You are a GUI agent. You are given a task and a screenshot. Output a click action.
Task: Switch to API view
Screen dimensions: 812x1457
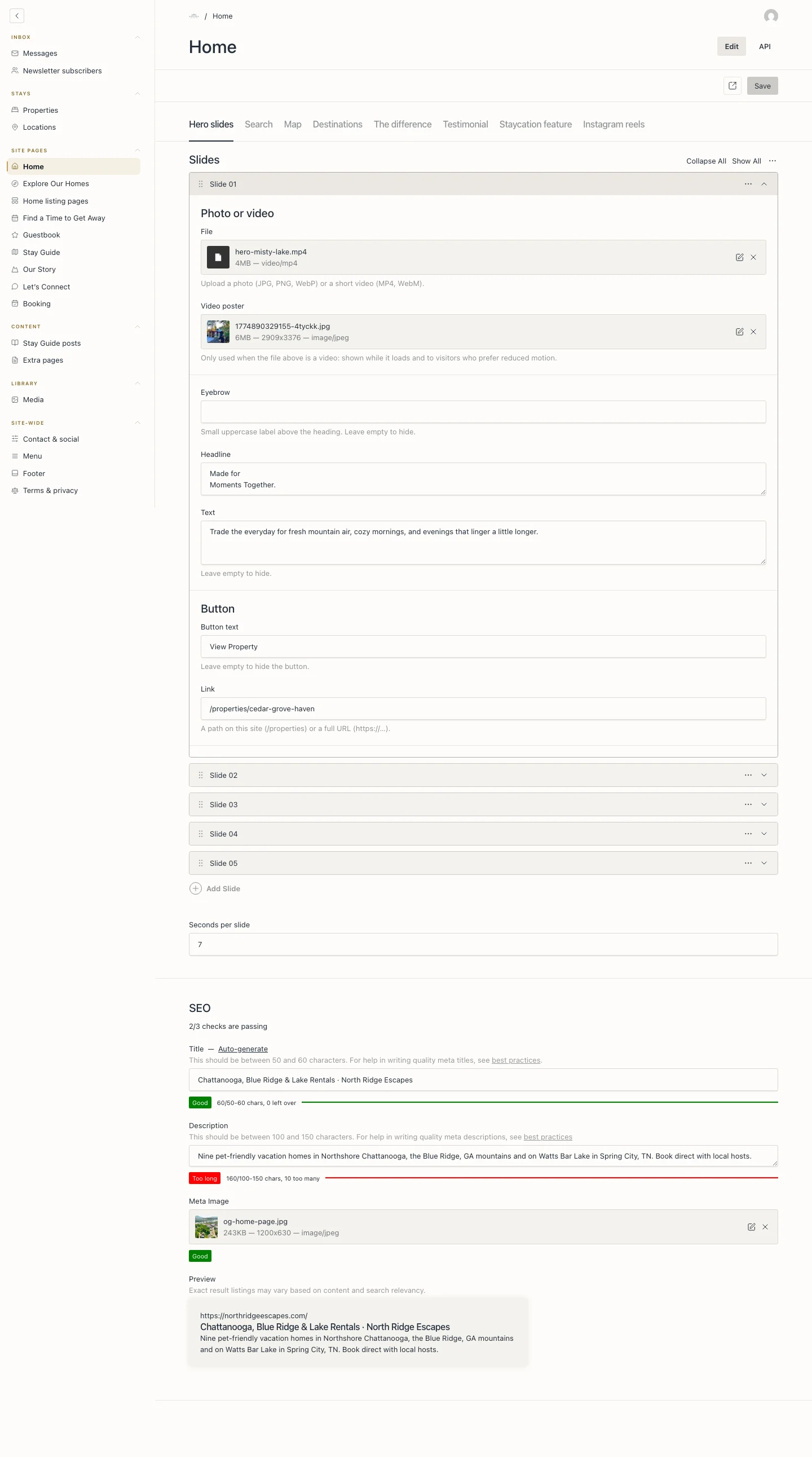[765, 46]
